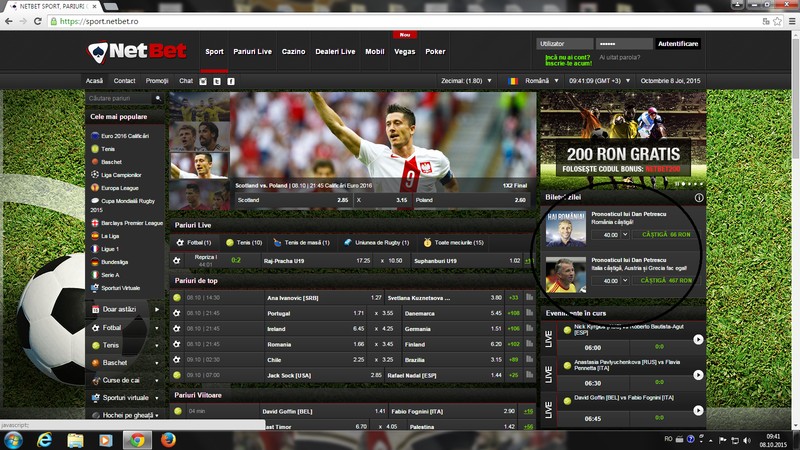Play the Pavlyuchenkova vs Pennetta live event
This screenshot has height=450, width=800.
698,375
